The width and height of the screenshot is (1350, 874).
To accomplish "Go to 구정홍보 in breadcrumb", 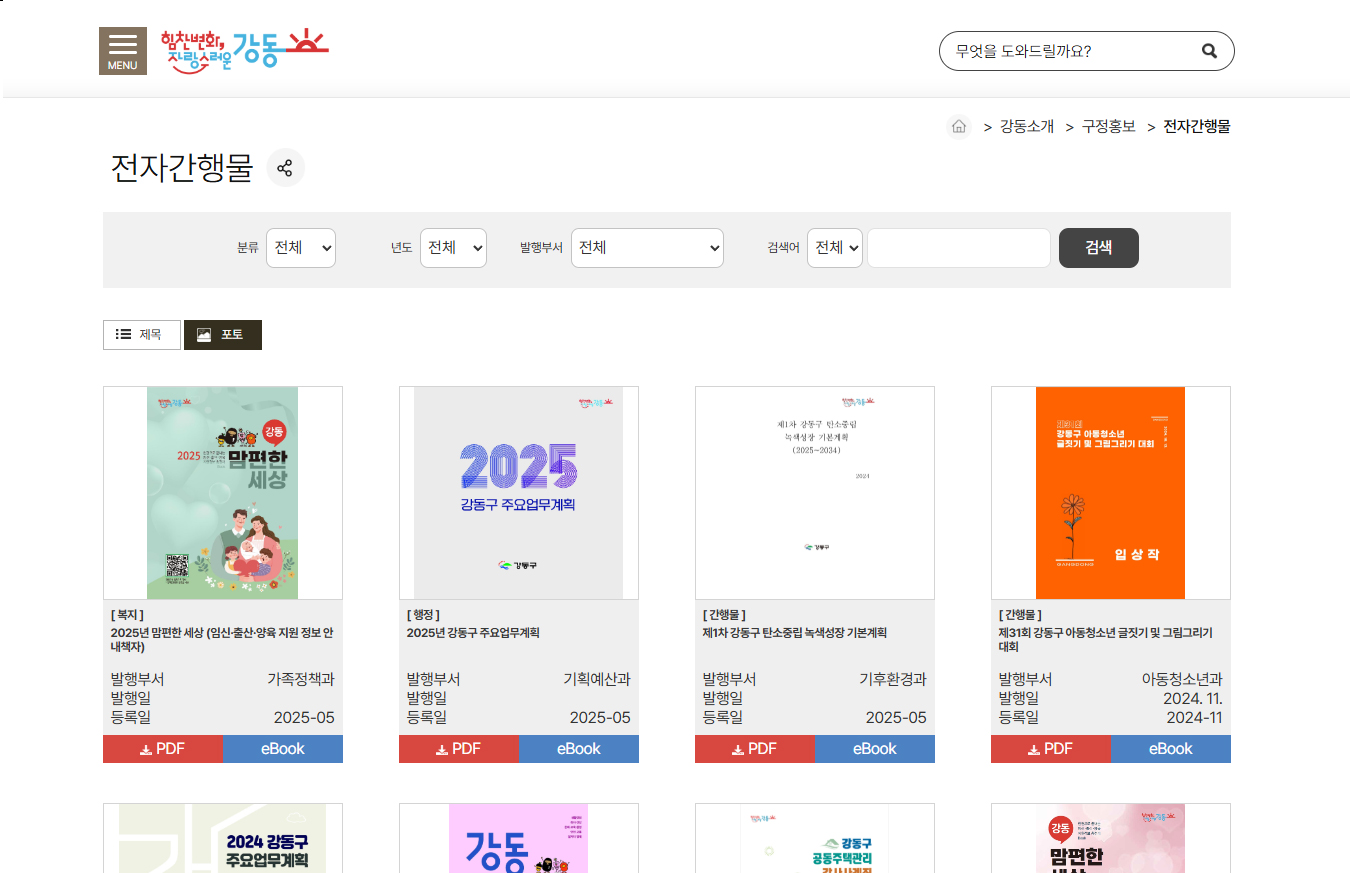I will pyautogui.click(x=1108, y=127).
